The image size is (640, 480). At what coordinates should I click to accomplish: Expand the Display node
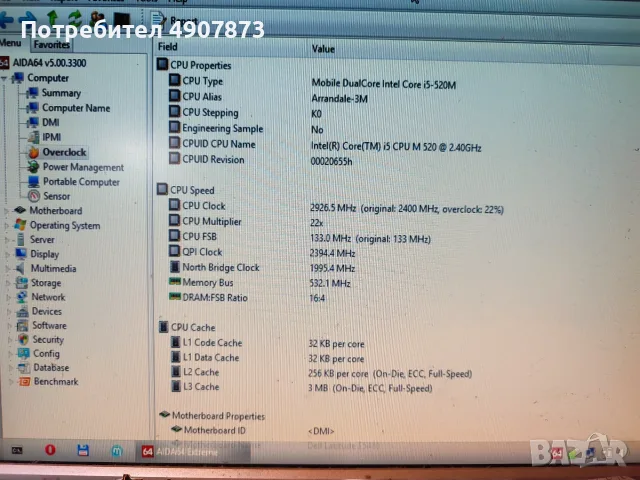tap(7, 254)
